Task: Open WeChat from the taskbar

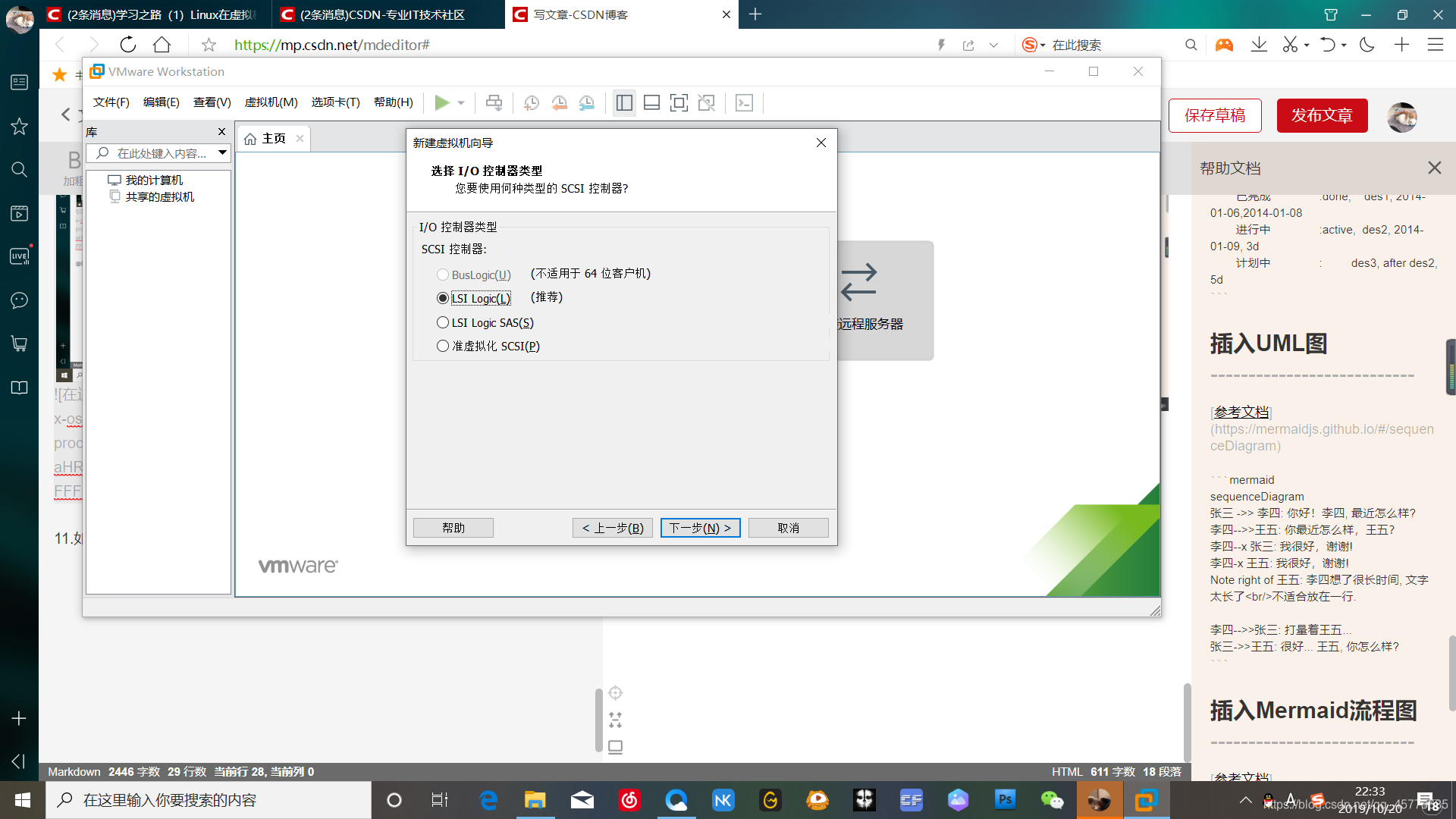Action: pyautogui.click(x=1052, y=799)
